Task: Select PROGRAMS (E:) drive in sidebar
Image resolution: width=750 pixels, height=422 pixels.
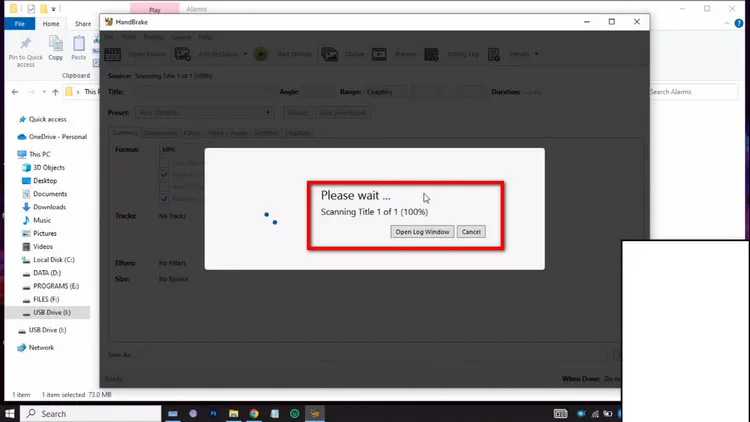Action: (56, 286)
